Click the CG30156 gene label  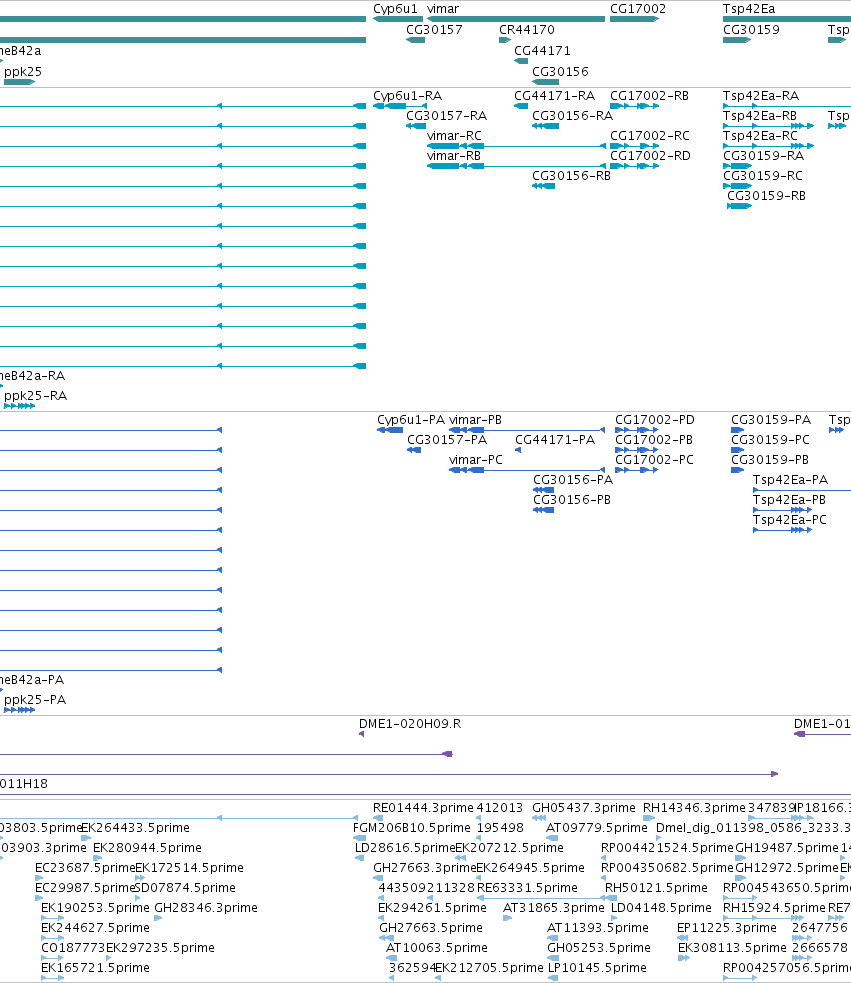pos(560,72)
